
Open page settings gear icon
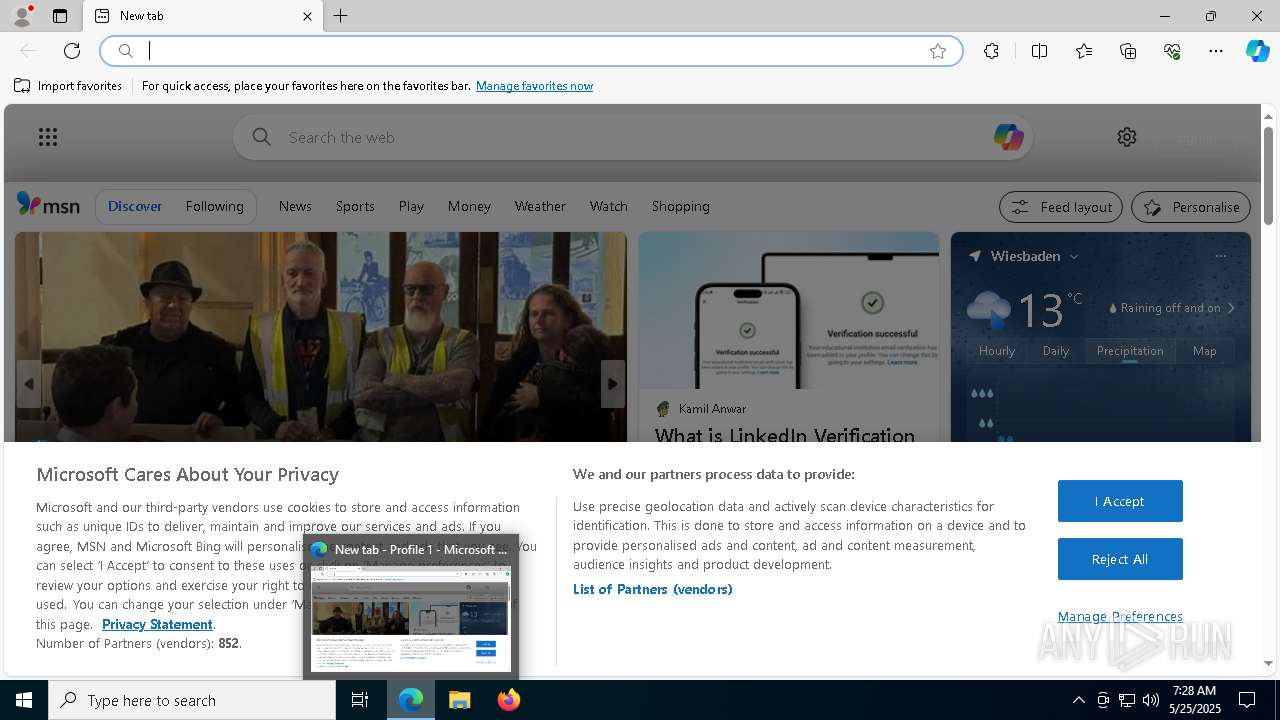[x=1127, y=137]
